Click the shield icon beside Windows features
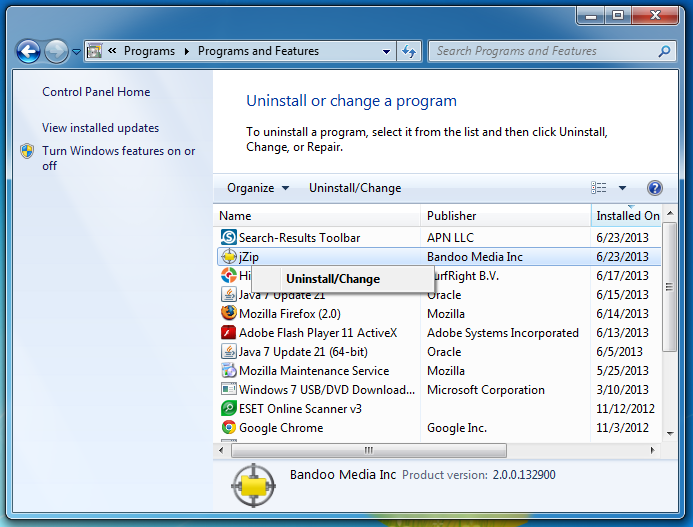 [27, 151]
